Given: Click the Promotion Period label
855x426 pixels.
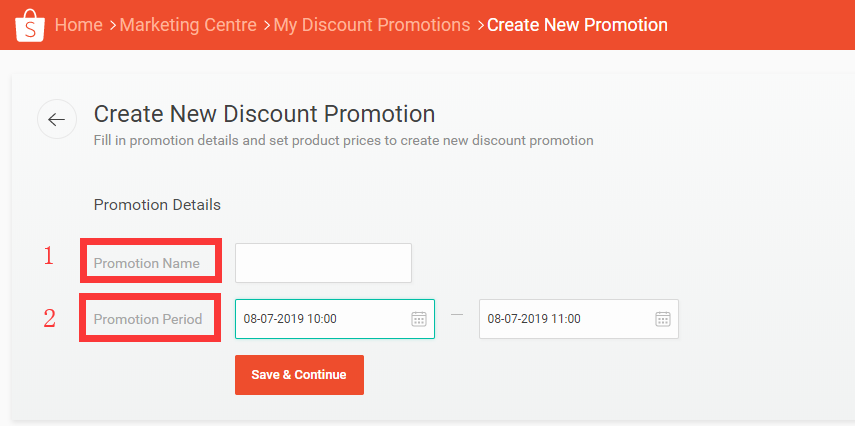Looking at the screenshot, I should 148,319.
